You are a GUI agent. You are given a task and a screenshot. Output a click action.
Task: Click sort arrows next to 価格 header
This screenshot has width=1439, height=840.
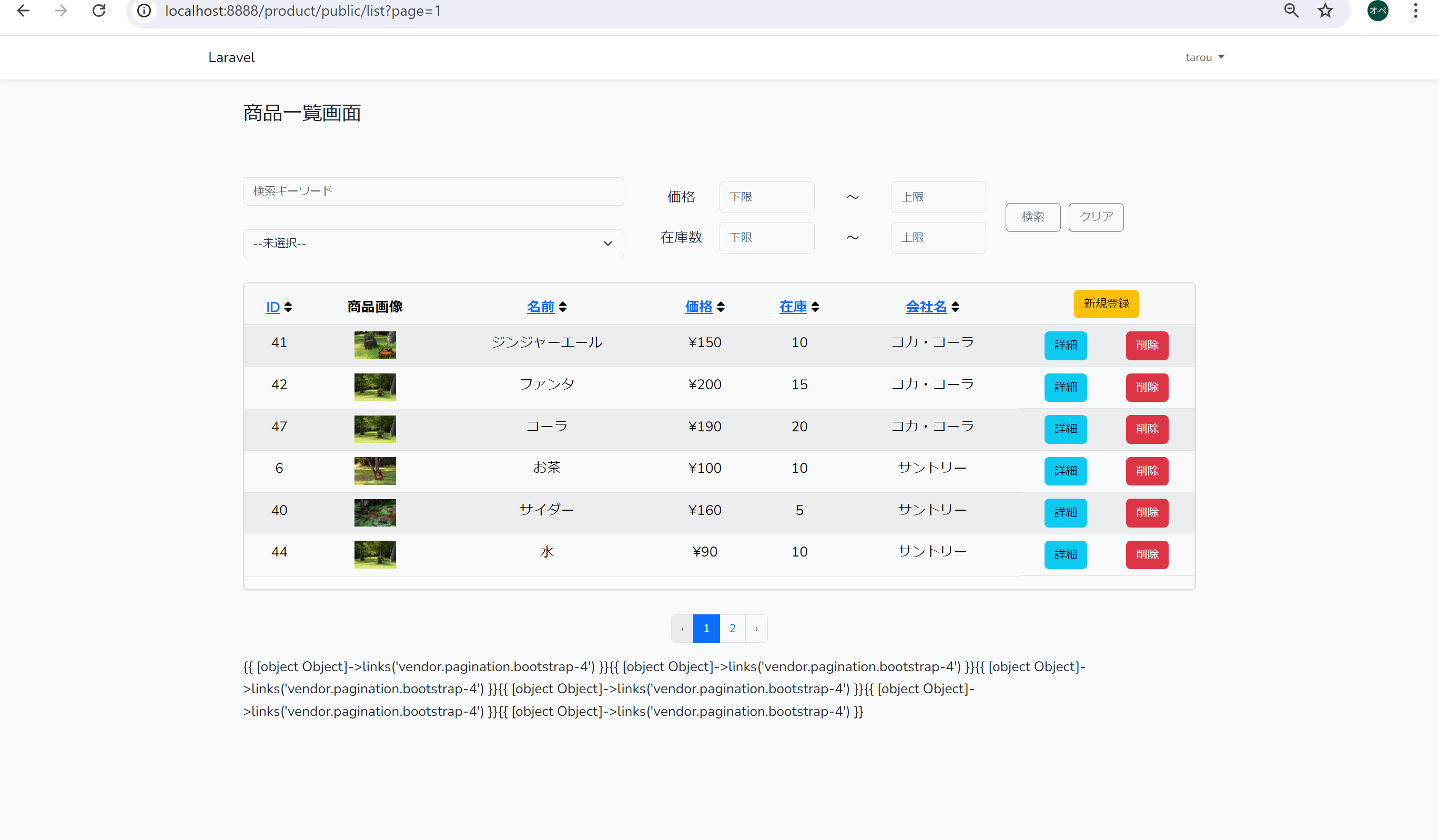pos(721,307)
